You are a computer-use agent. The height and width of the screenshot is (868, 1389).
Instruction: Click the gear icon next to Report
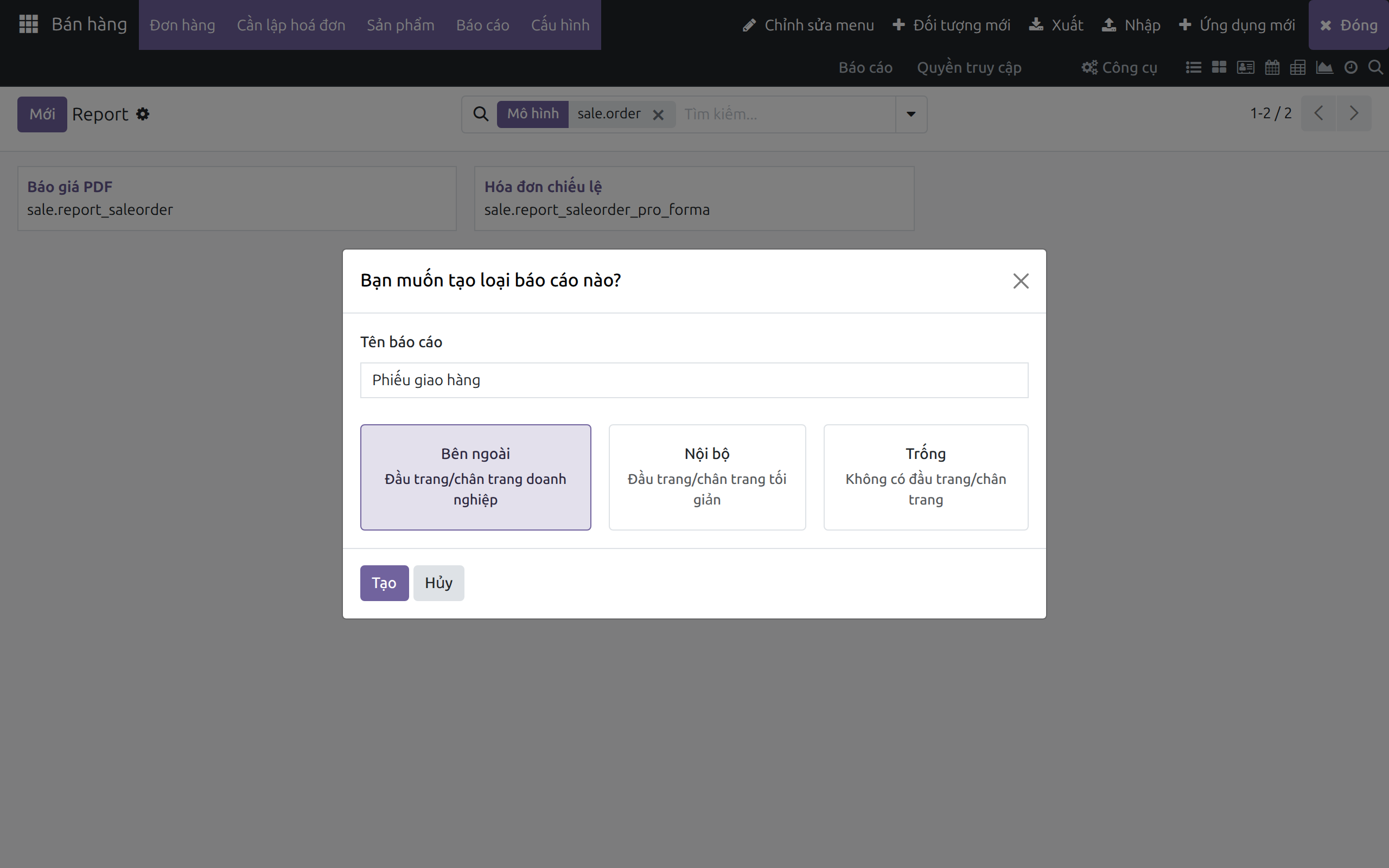143,114
